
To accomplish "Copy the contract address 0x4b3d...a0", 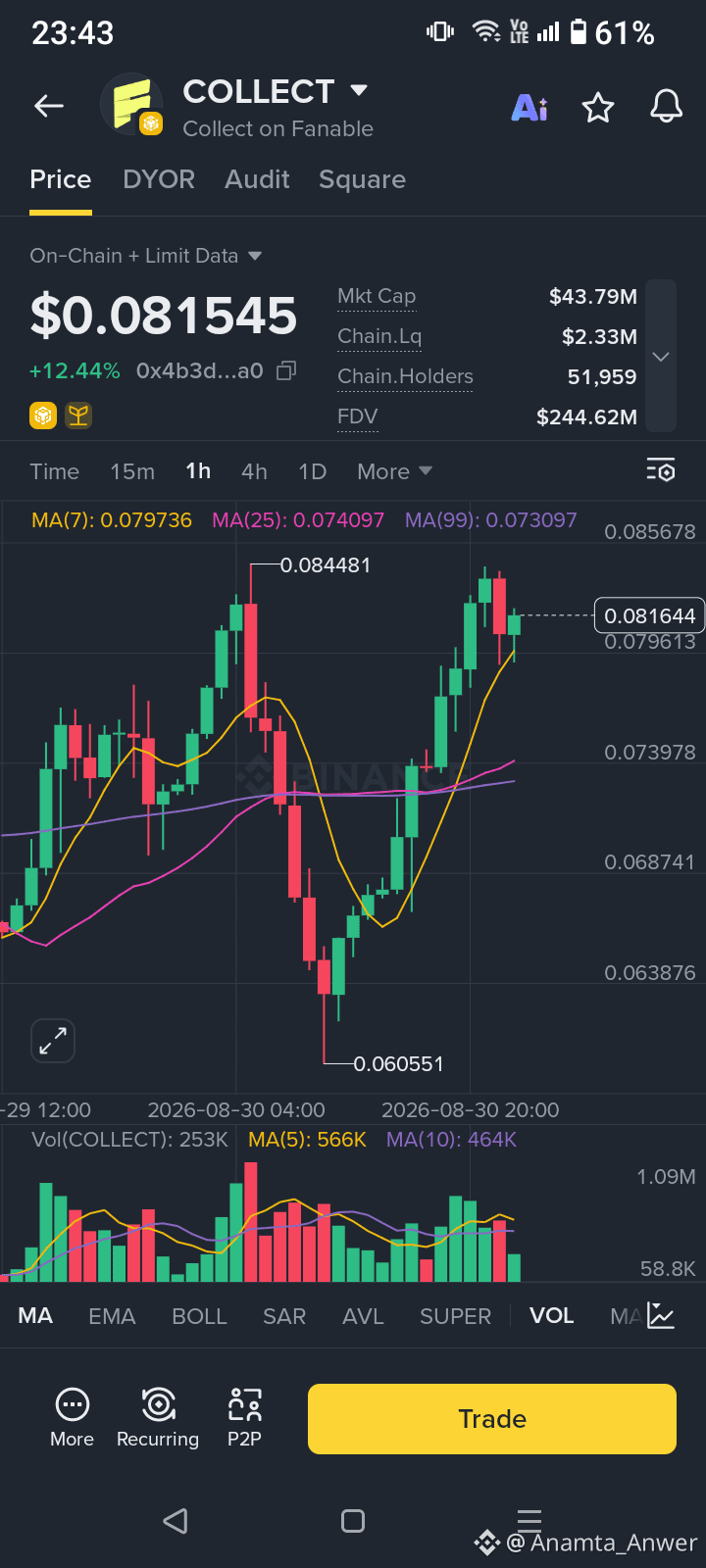I will 286,370.
